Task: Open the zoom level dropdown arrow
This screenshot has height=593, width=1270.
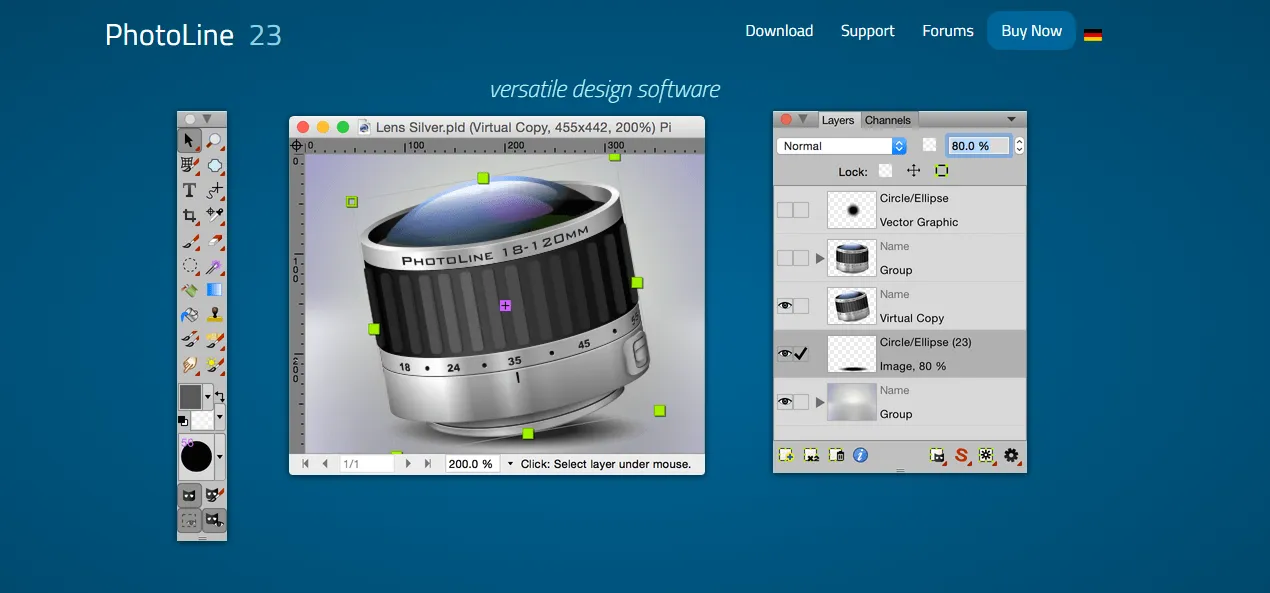Action: [x=510, y=464]
